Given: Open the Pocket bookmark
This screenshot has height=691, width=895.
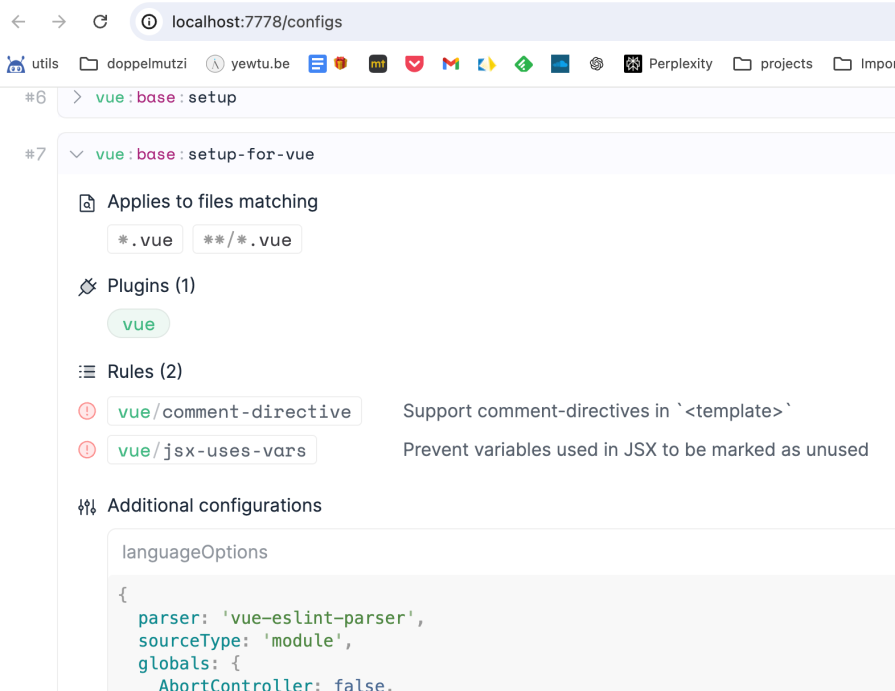Looking at the screenshot, I should (x=414, y=62).
